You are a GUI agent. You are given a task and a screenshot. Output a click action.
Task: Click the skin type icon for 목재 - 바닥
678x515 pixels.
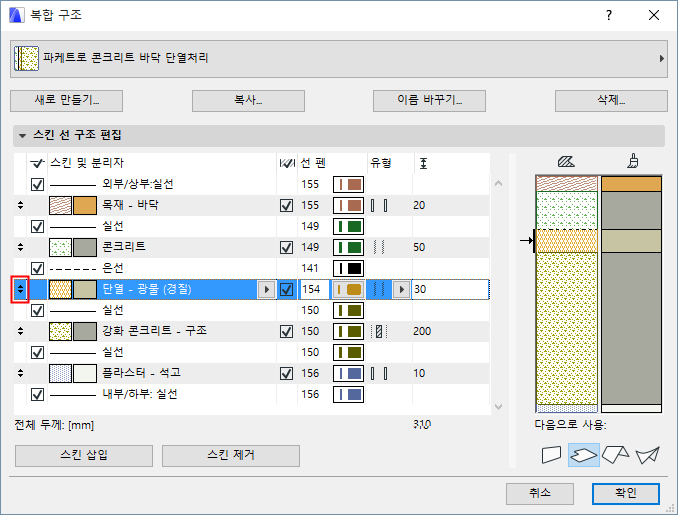pos(379,205)
